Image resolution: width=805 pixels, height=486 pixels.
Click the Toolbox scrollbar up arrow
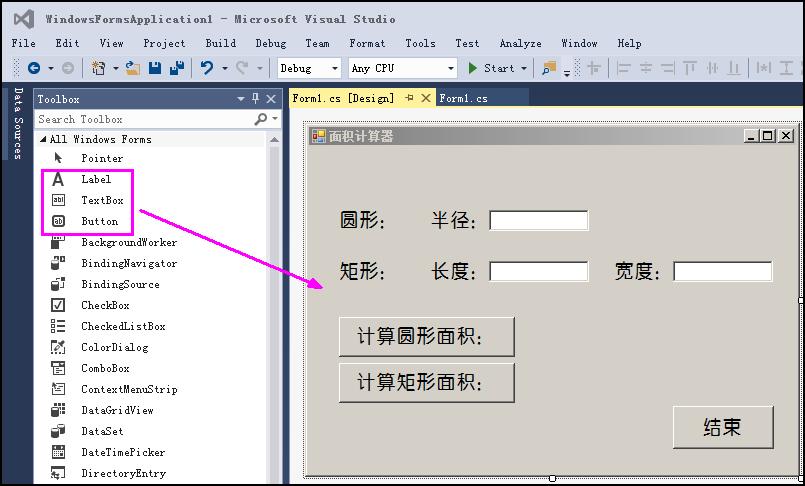(274, 140)
